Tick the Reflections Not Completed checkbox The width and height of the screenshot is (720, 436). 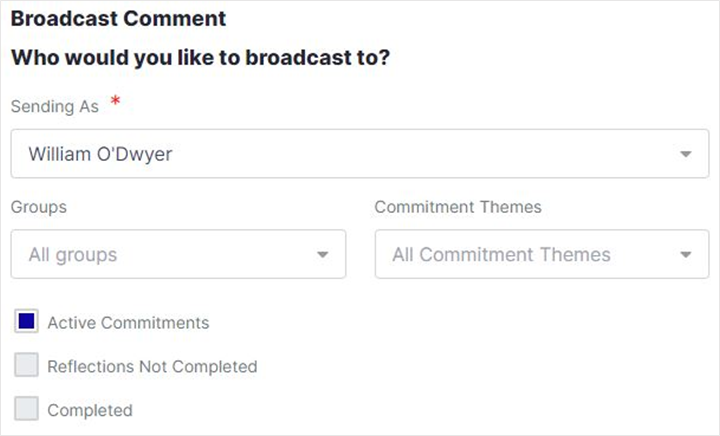[27, 366]
